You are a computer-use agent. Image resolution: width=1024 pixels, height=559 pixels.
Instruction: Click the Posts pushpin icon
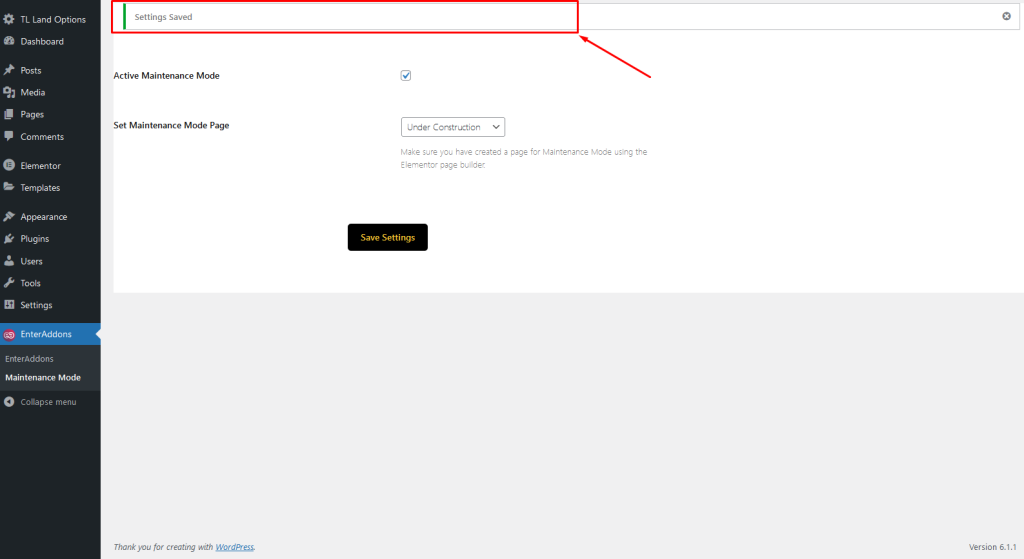[9, 70]
